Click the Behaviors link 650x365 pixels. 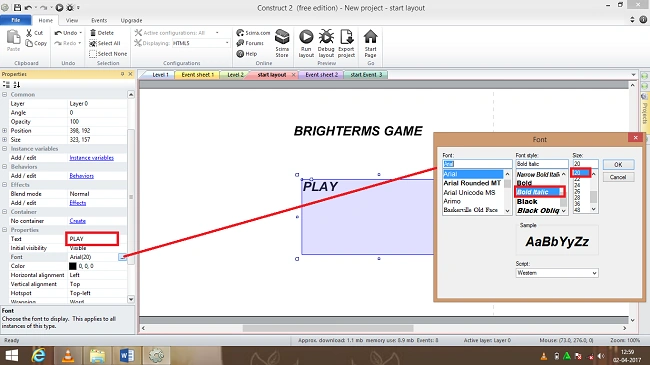(82, 176)
